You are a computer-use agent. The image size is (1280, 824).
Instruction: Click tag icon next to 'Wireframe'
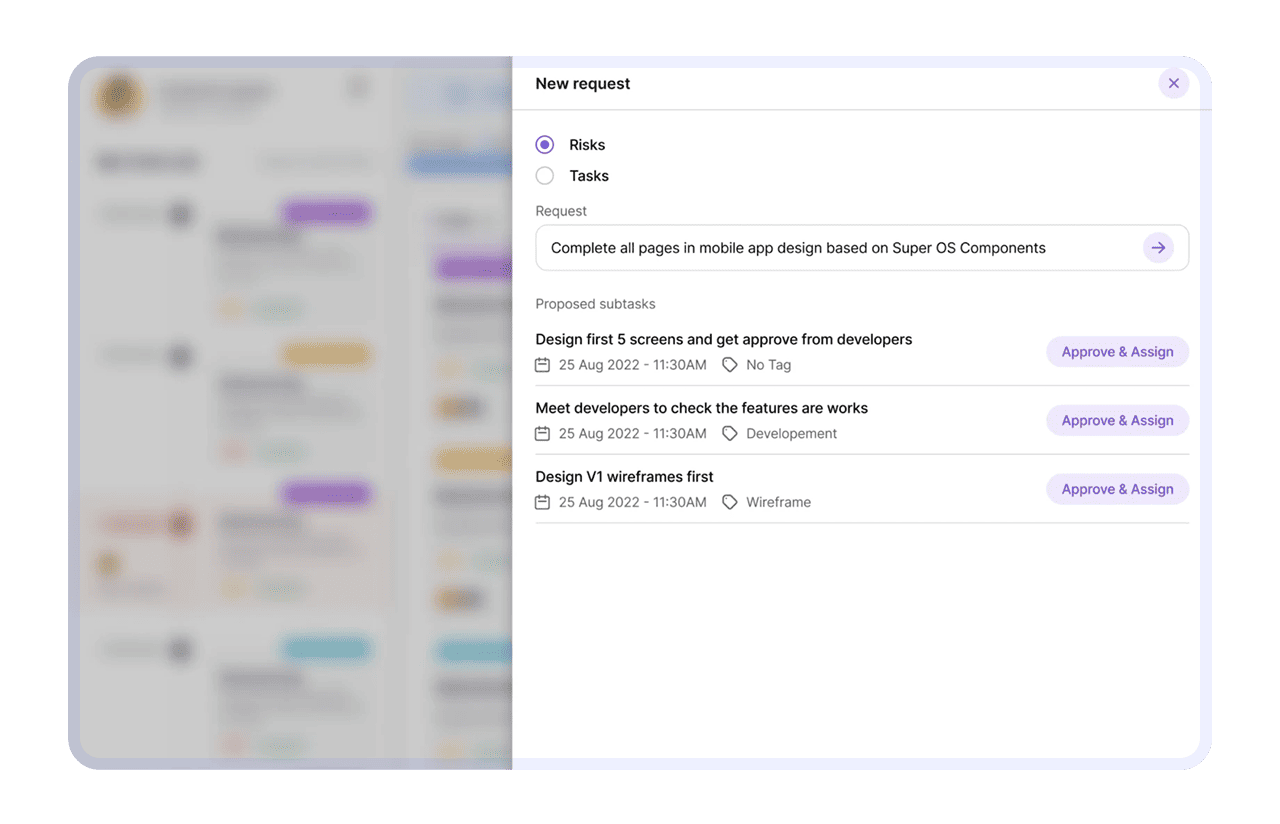[x=730, y=502]
